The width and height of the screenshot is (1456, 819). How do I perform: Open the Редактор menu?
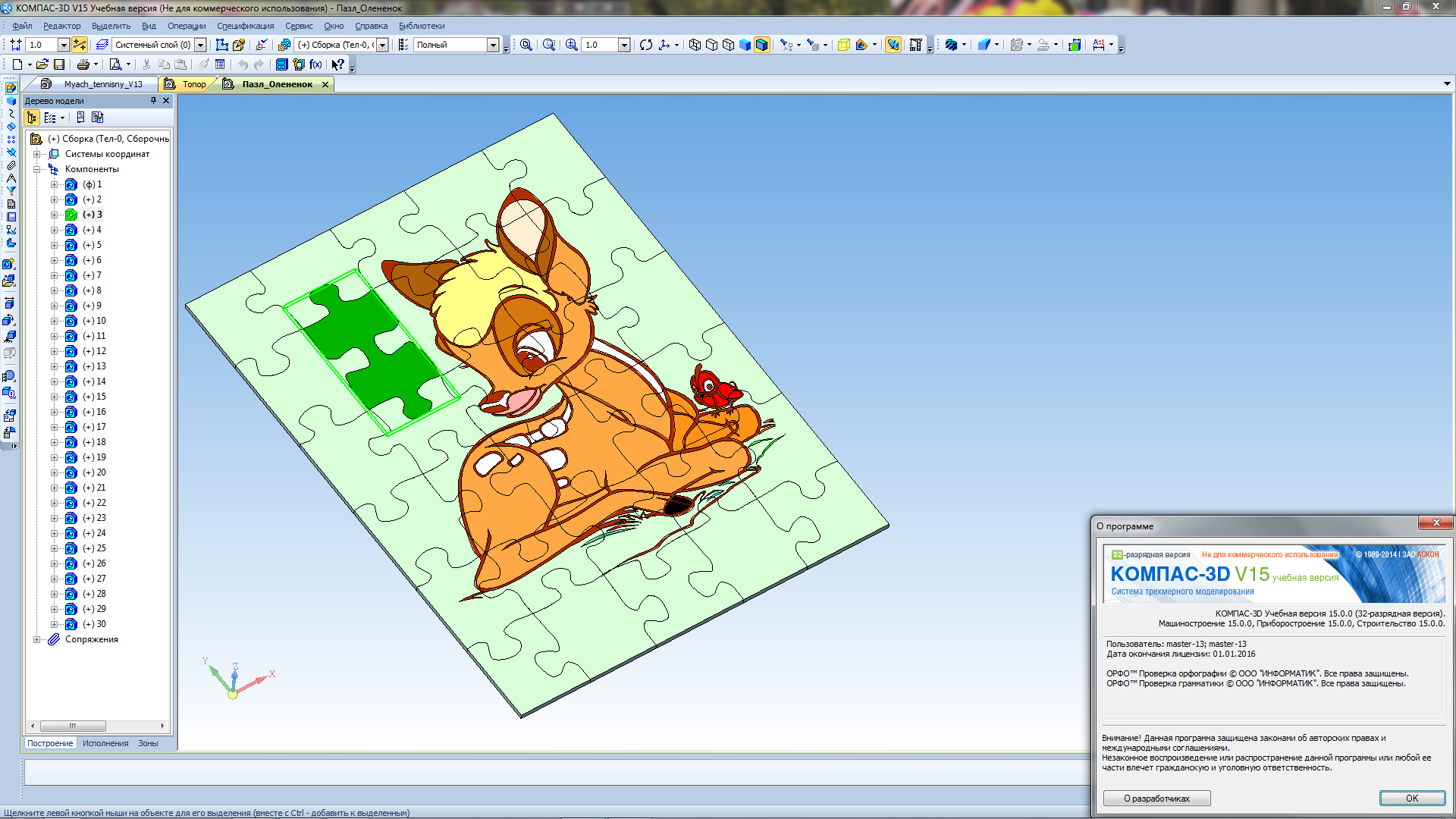click(61, 26)
